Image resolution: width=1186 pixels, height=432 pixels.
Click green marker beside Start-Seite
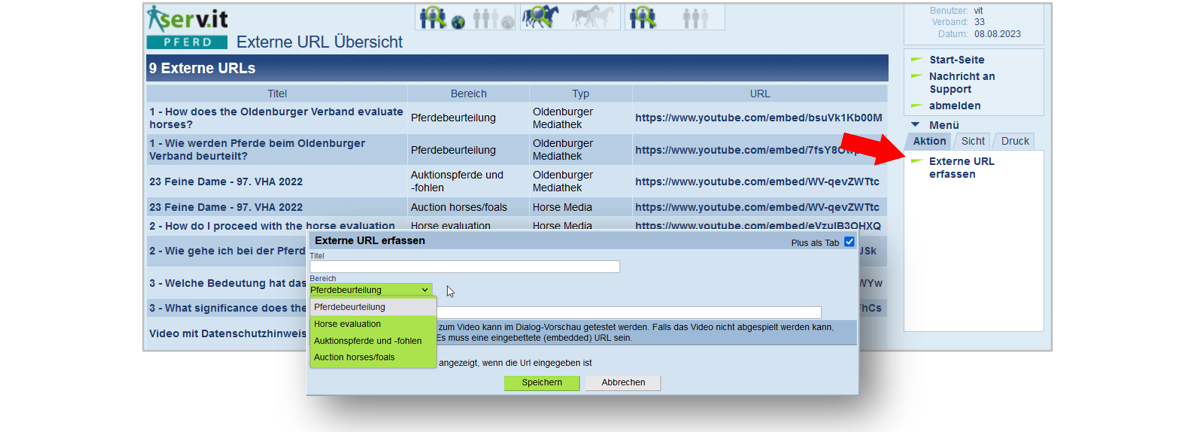click(x=916, y=59)
